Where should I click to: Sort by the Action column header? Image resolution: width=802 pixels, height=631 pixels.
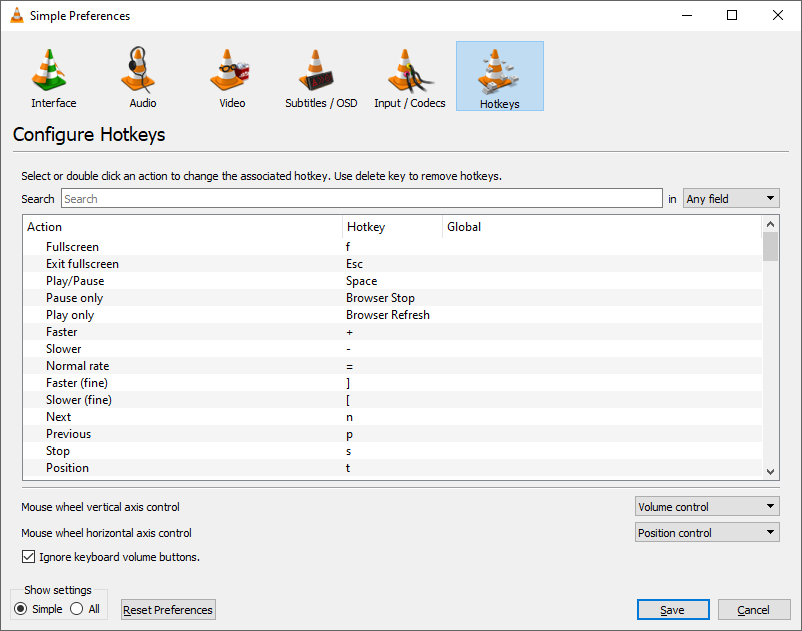pos(182,227)
